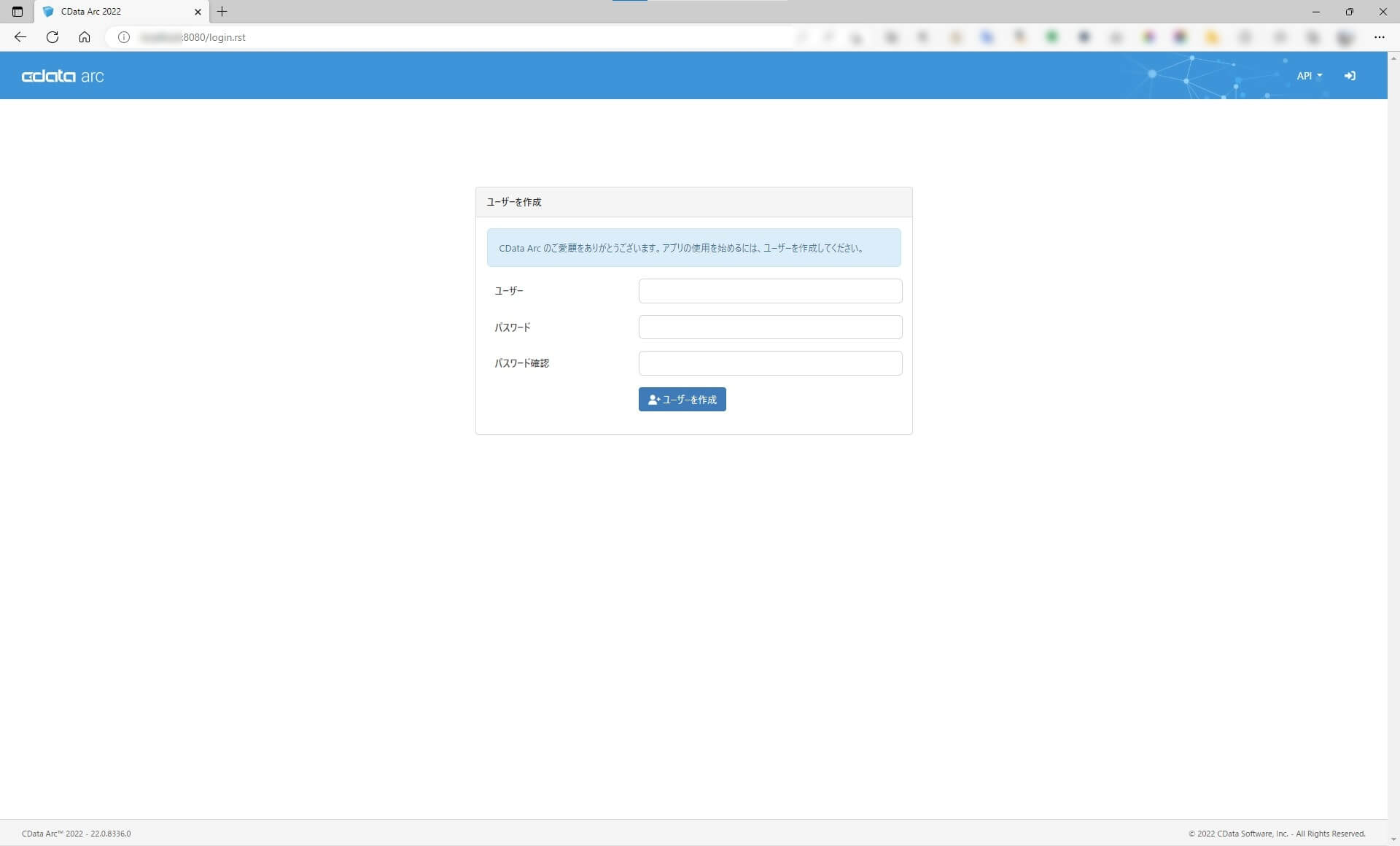Click inside the ユーザー input field
Viewport: 1400px width, 846px height.
click(x=770, y=290)
